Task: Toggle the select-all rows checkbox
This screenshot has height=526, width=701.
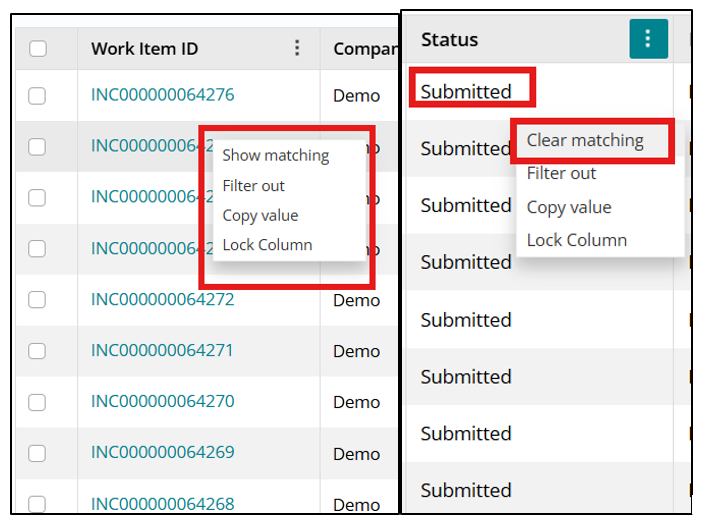Action: [x=38, y=48]
